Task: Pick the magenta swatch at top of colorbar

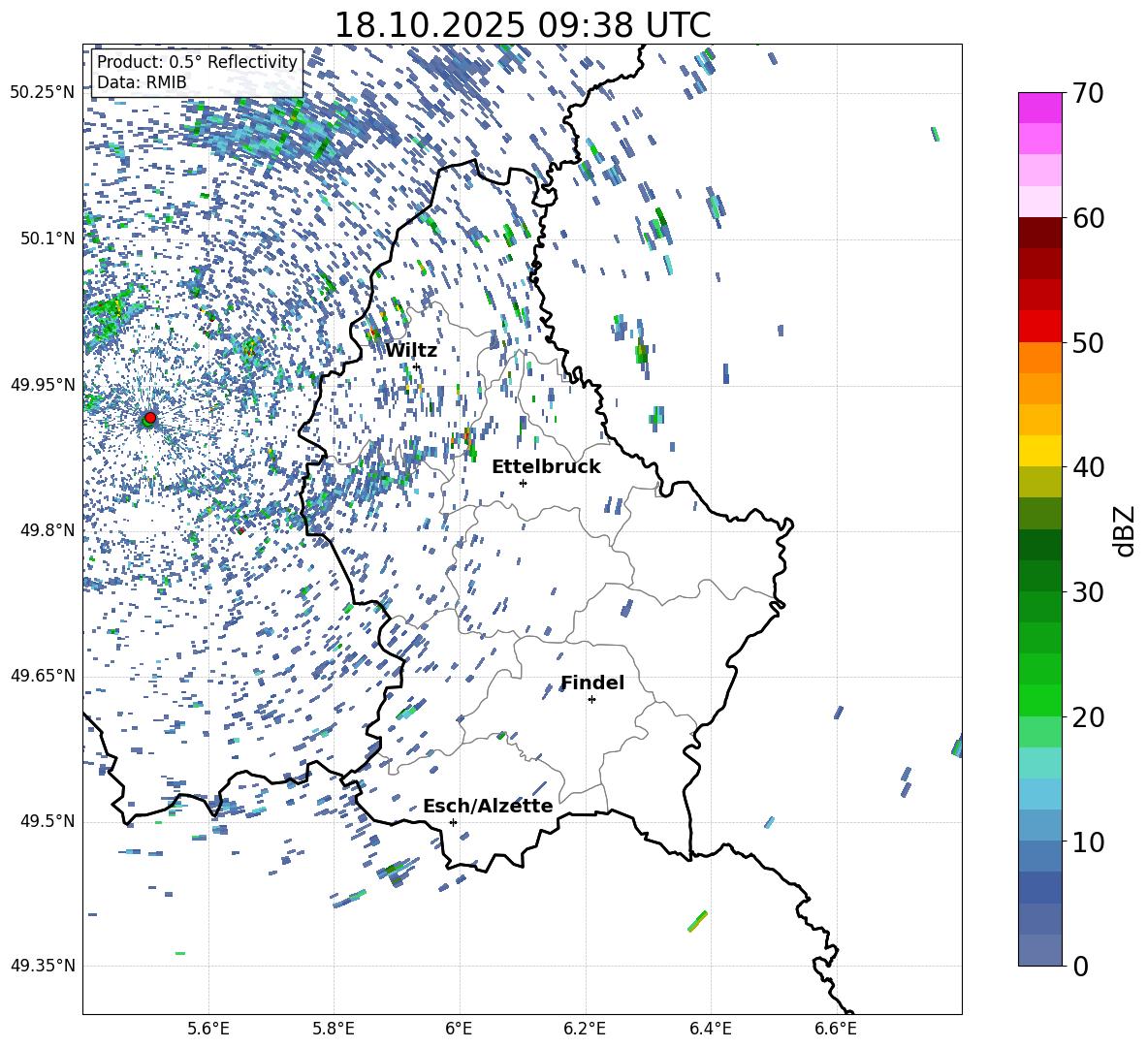Action: coord(1040,108)
